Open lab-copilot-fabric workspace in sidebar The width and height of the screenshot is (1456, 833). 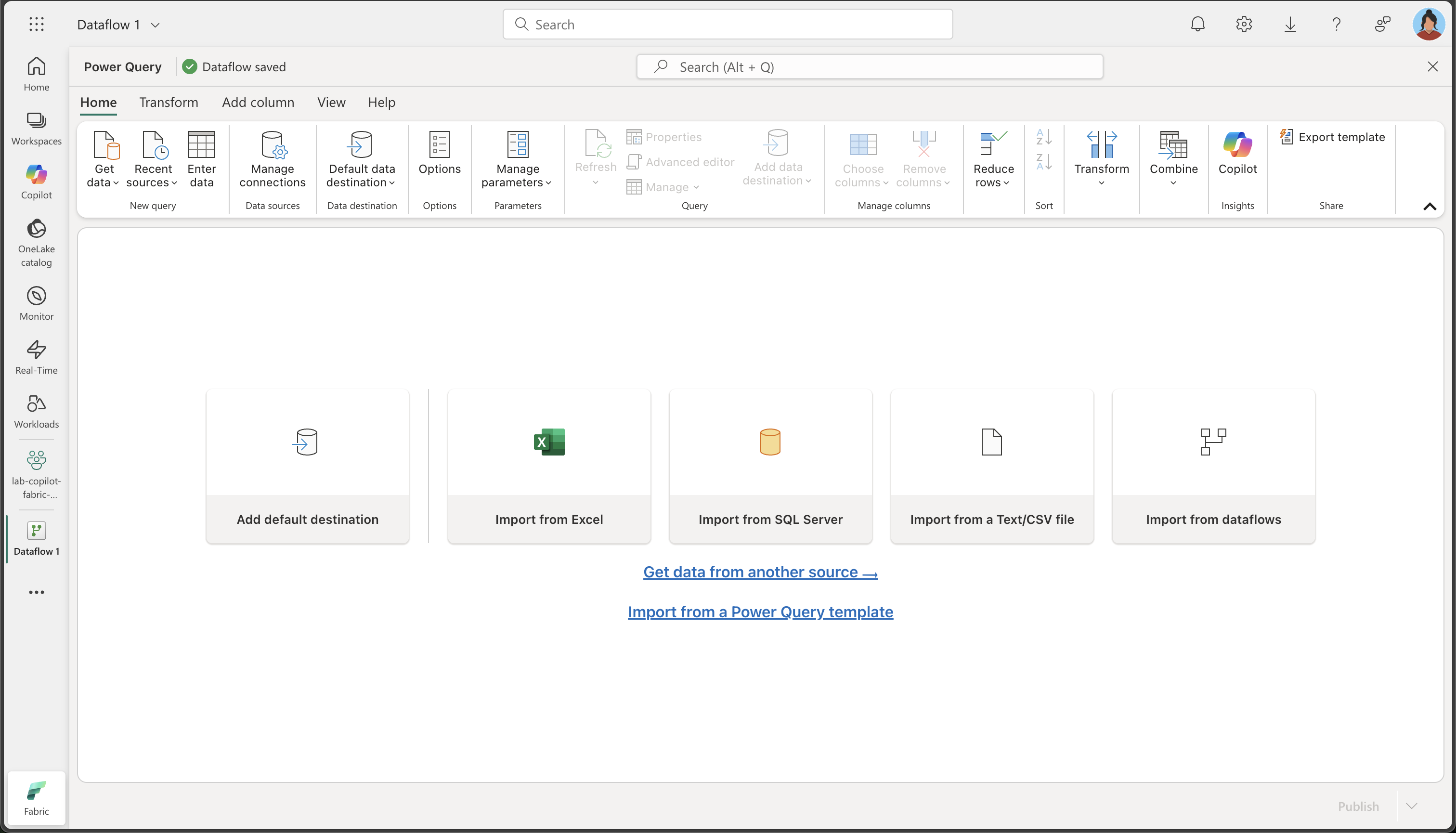(36, 475)
